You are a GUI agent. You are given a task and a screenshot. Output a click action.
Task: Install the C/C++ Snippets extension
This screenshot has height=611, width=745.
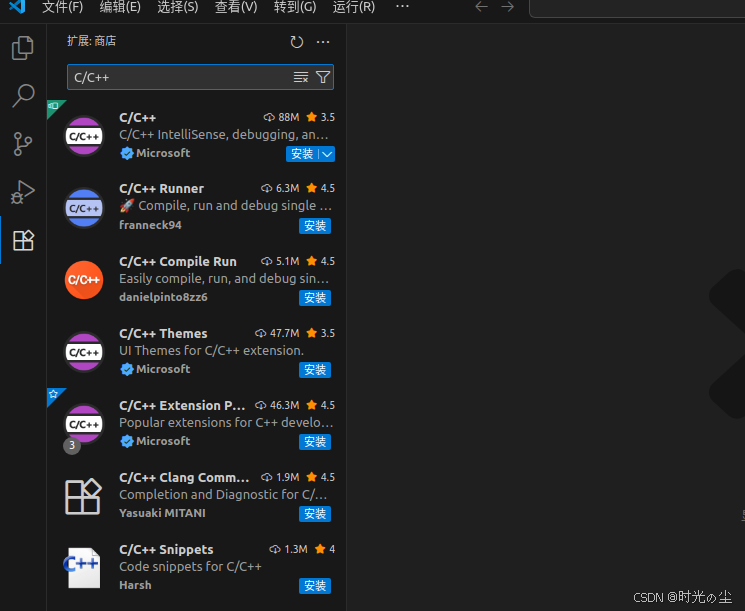(315, 586)
